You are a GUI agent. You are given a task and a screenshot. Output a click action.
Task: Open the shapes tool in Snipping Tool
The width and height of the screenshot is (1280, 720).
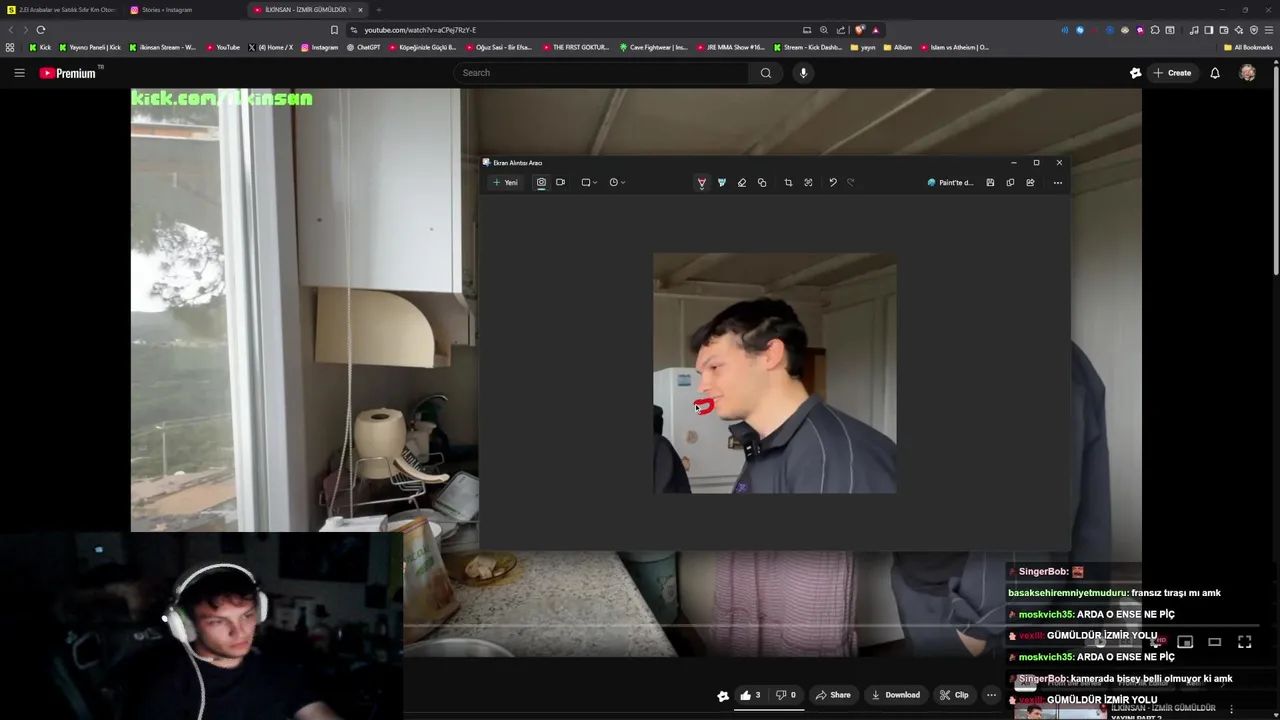pos(762,183)
